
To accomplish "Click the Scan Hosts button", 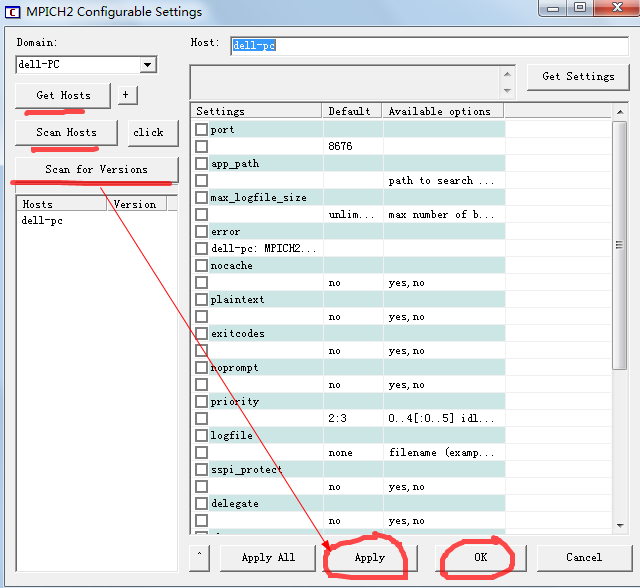I will tap(66, 133).
